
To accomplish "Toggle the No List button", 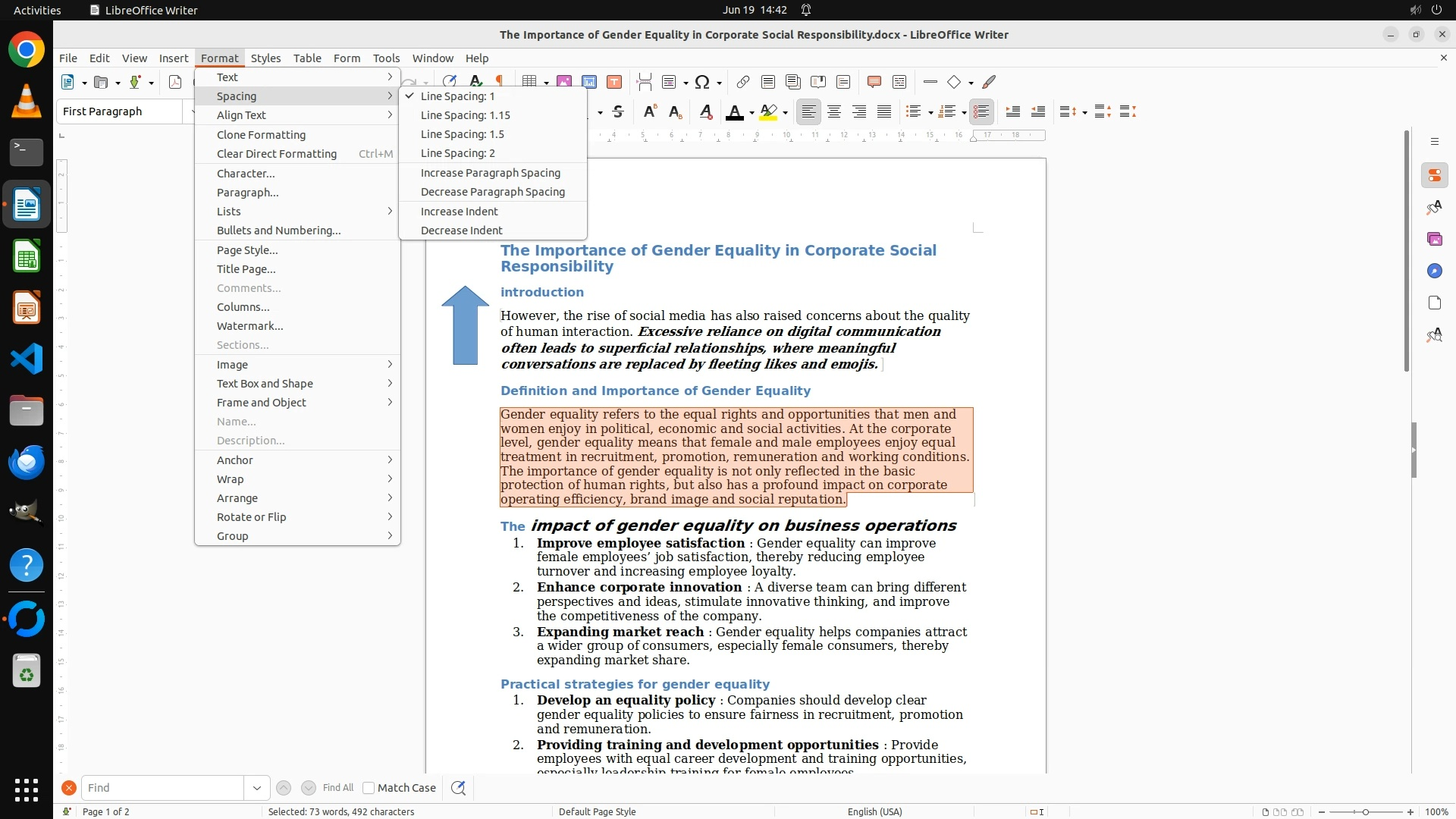I will [981, 111].
